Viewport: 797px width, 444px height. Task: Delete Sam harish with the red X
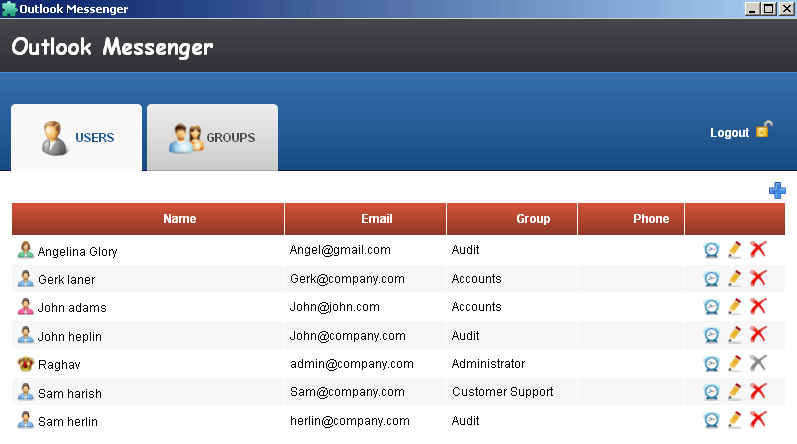coord(758,391)
